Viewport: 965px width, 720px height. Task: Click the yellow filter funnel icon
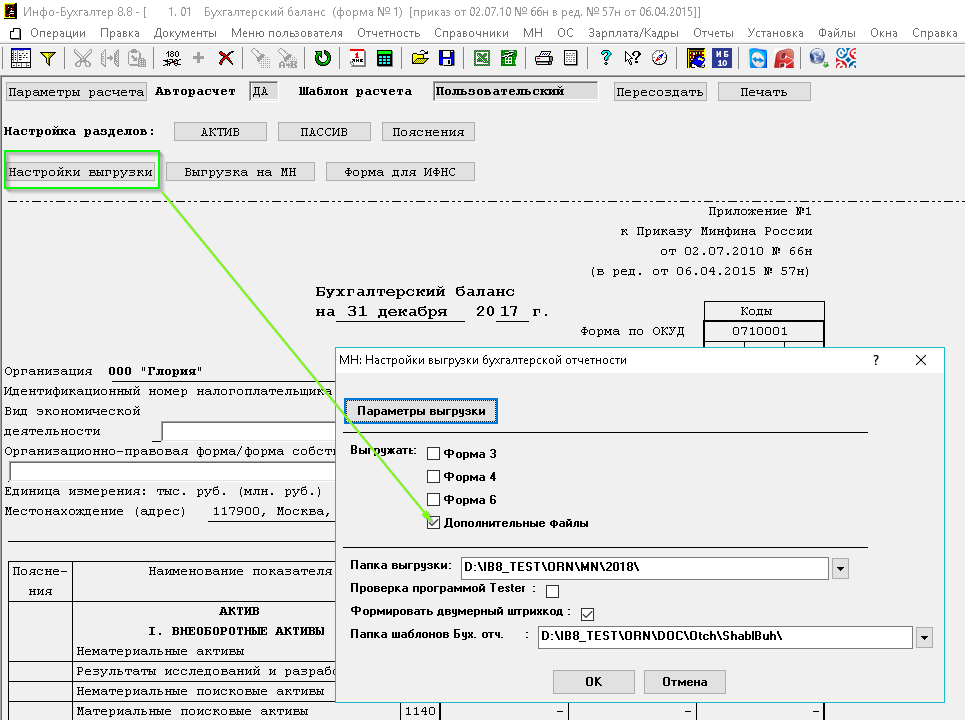pos(48,58)
